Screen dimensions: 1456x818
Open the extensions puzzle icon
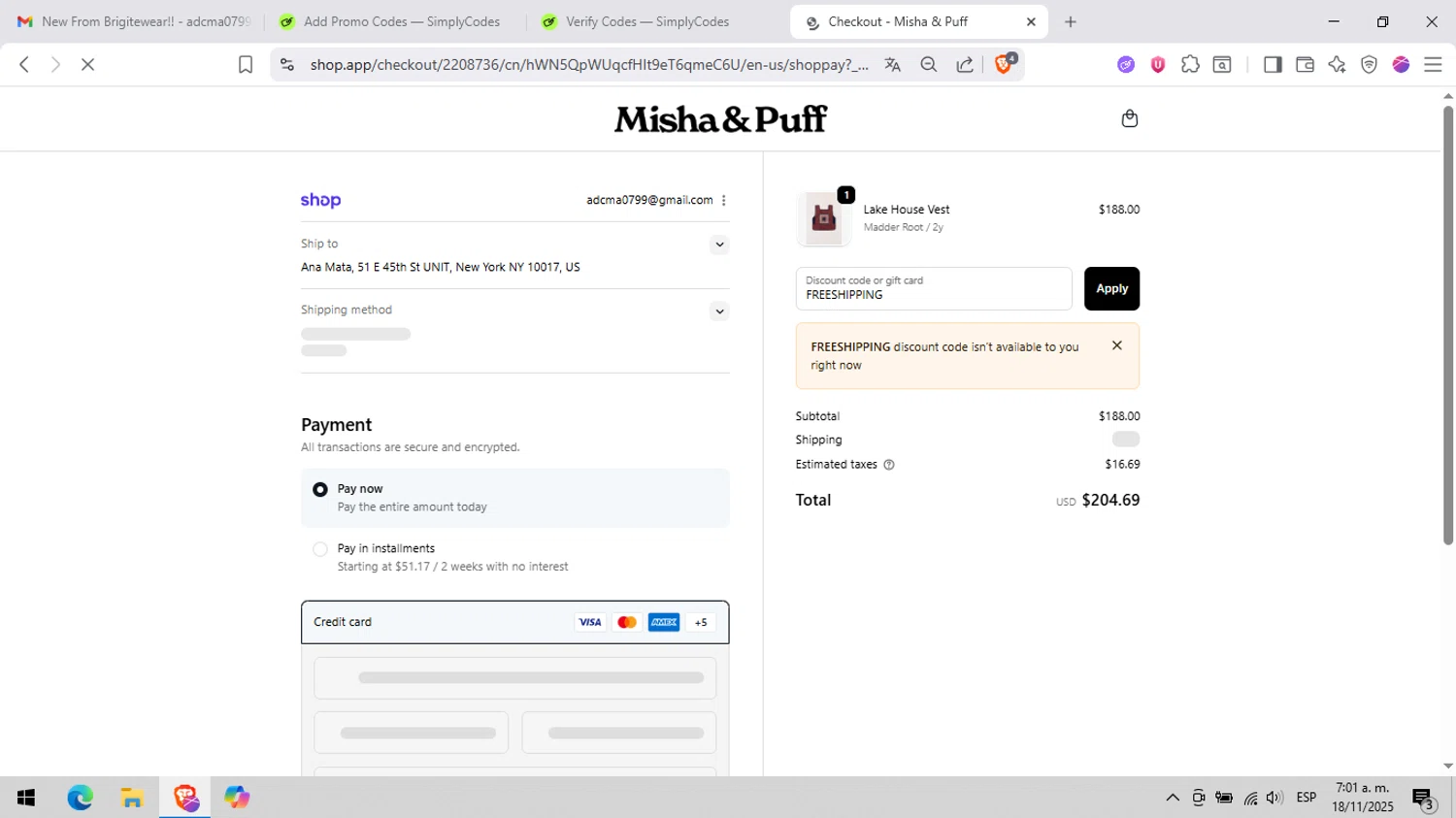pos(1190,64)
